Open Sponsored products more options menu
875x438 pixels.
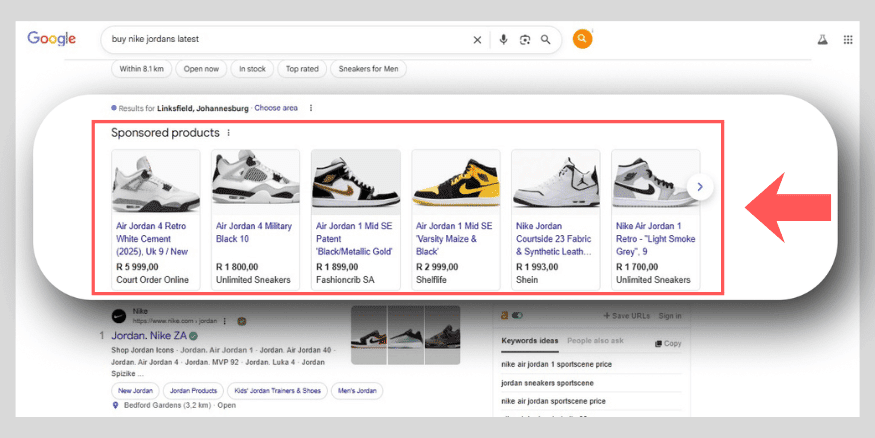[x=229, y=133]
